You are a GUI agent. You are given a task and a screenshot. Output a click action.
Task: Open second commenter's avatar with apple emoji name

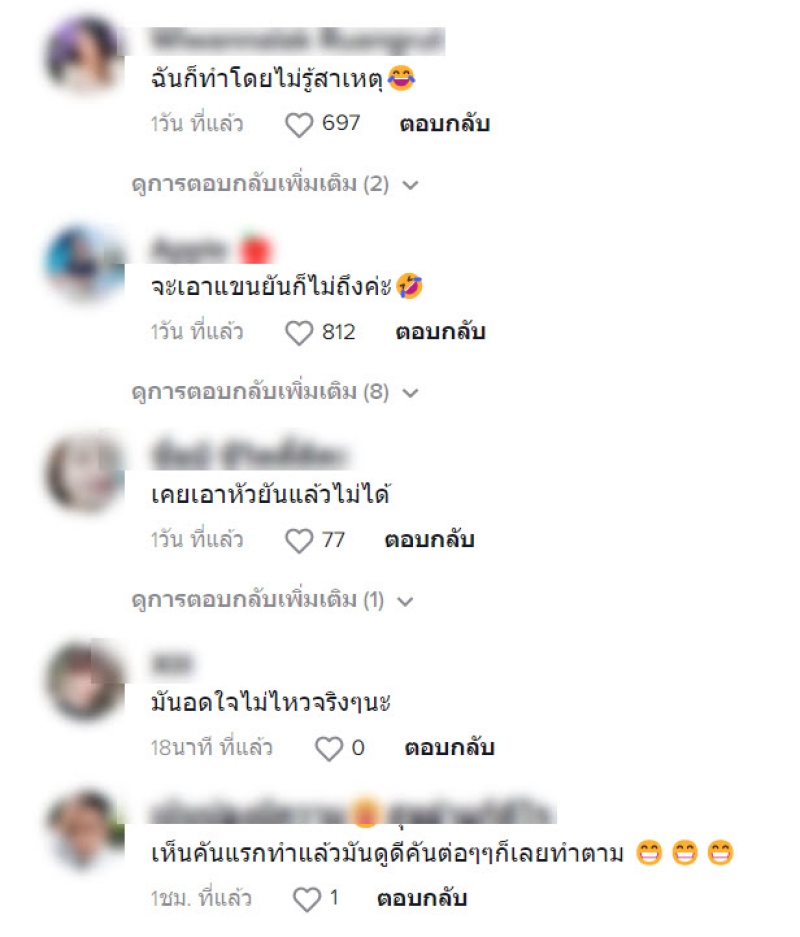click(x=84, y=264)
